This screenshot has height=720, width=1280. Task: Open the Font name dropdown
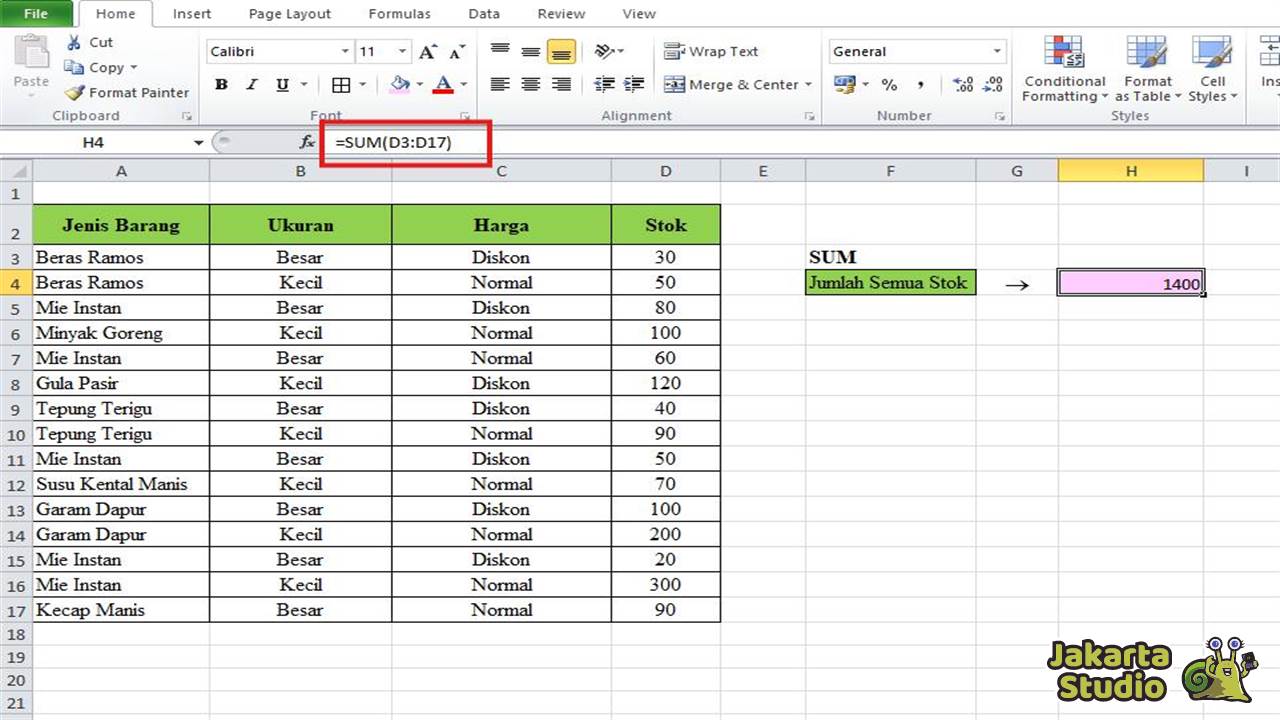click(345, 51)
